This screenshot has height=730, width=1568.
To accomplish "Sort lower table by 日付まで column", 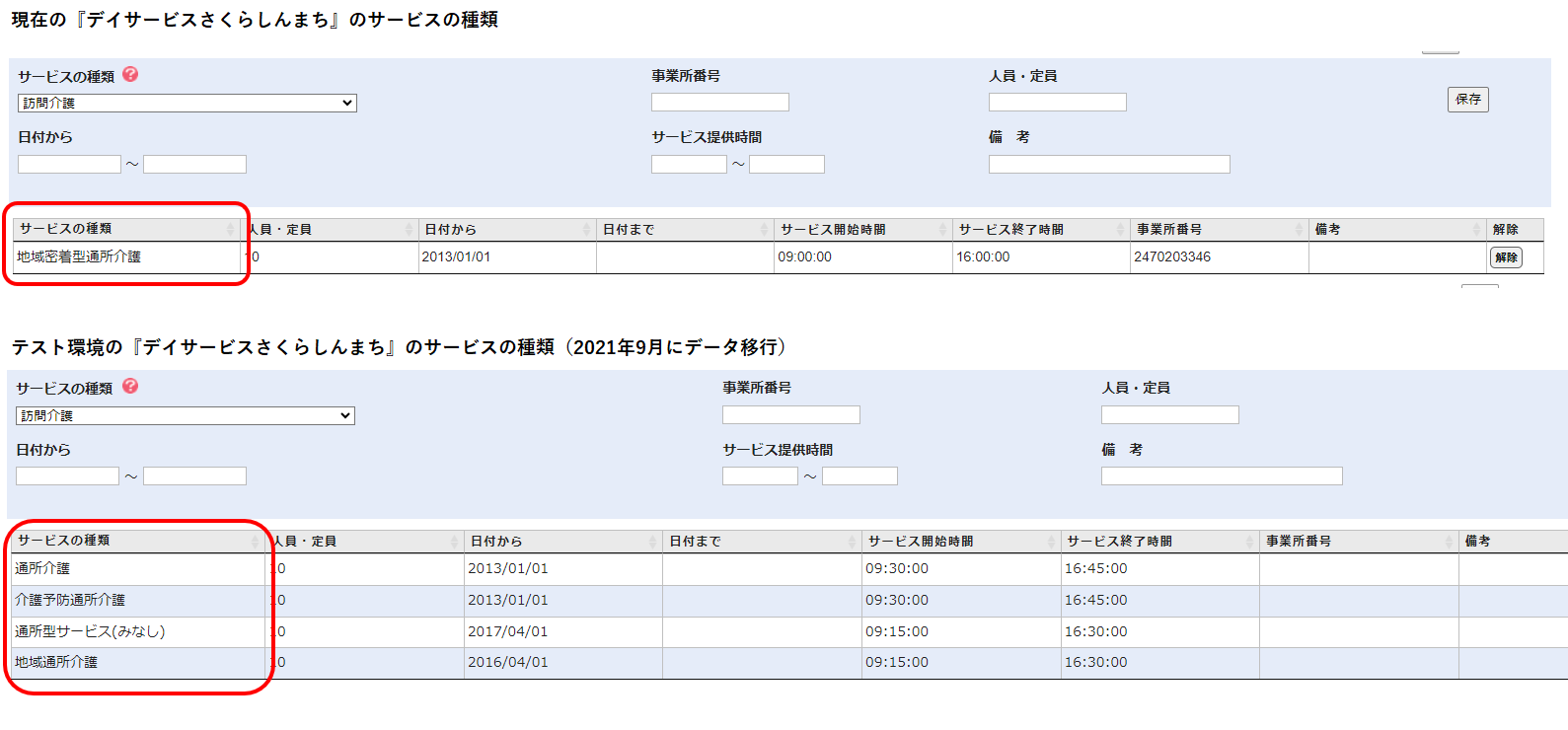I will pyautogui.click(x=761, y=542).
